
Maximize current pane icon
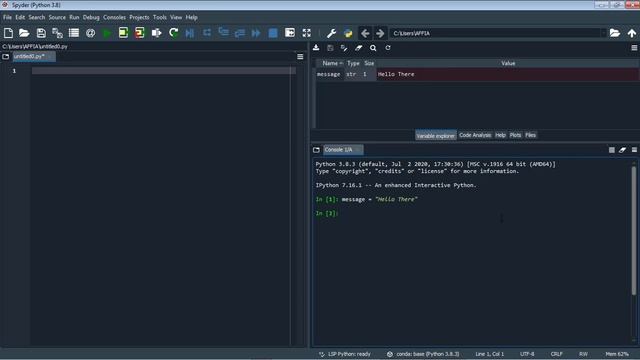tap(290, 33)
